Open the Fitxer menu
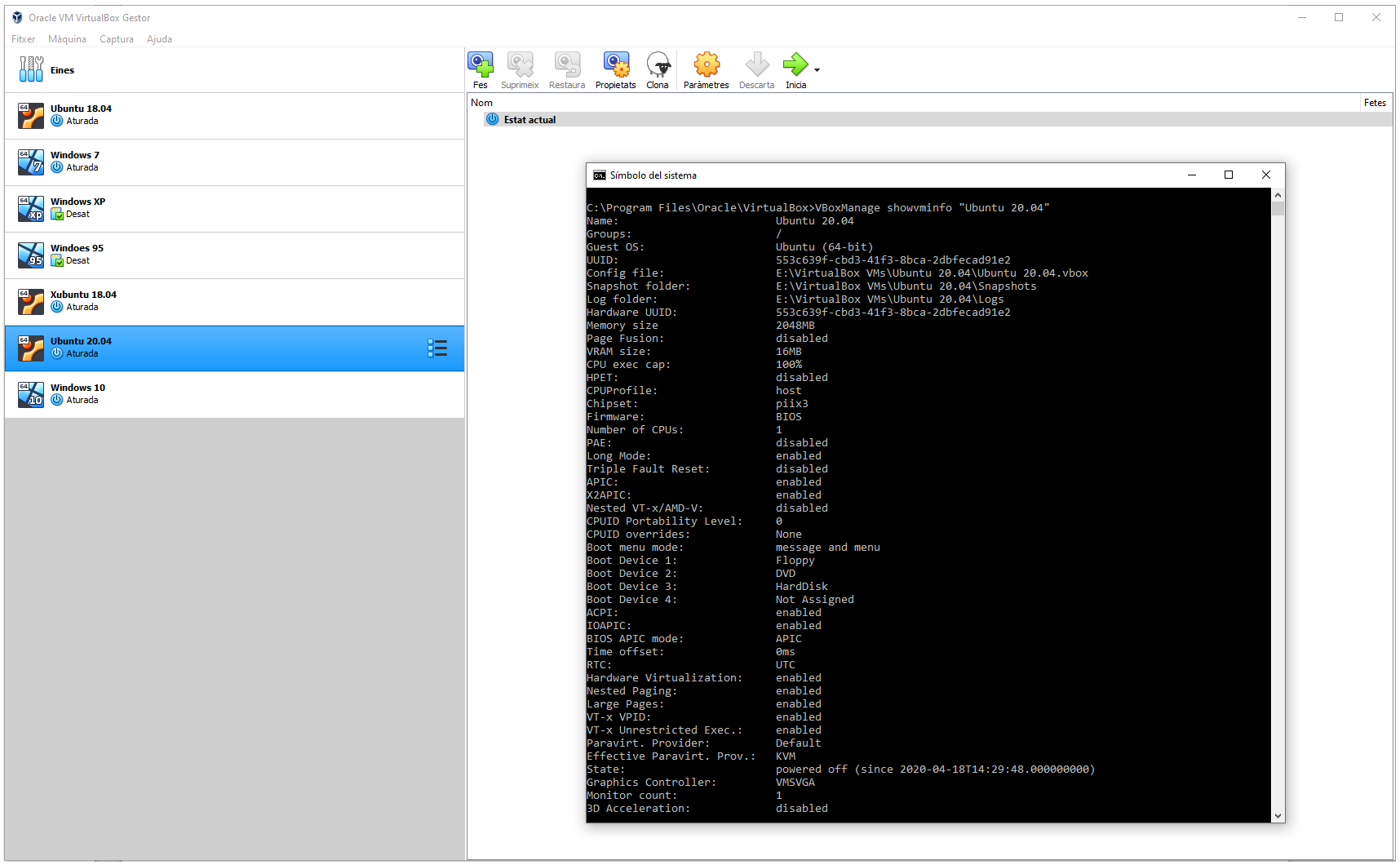This screenshot has height=865, width=1400. (x=23, y=39)
